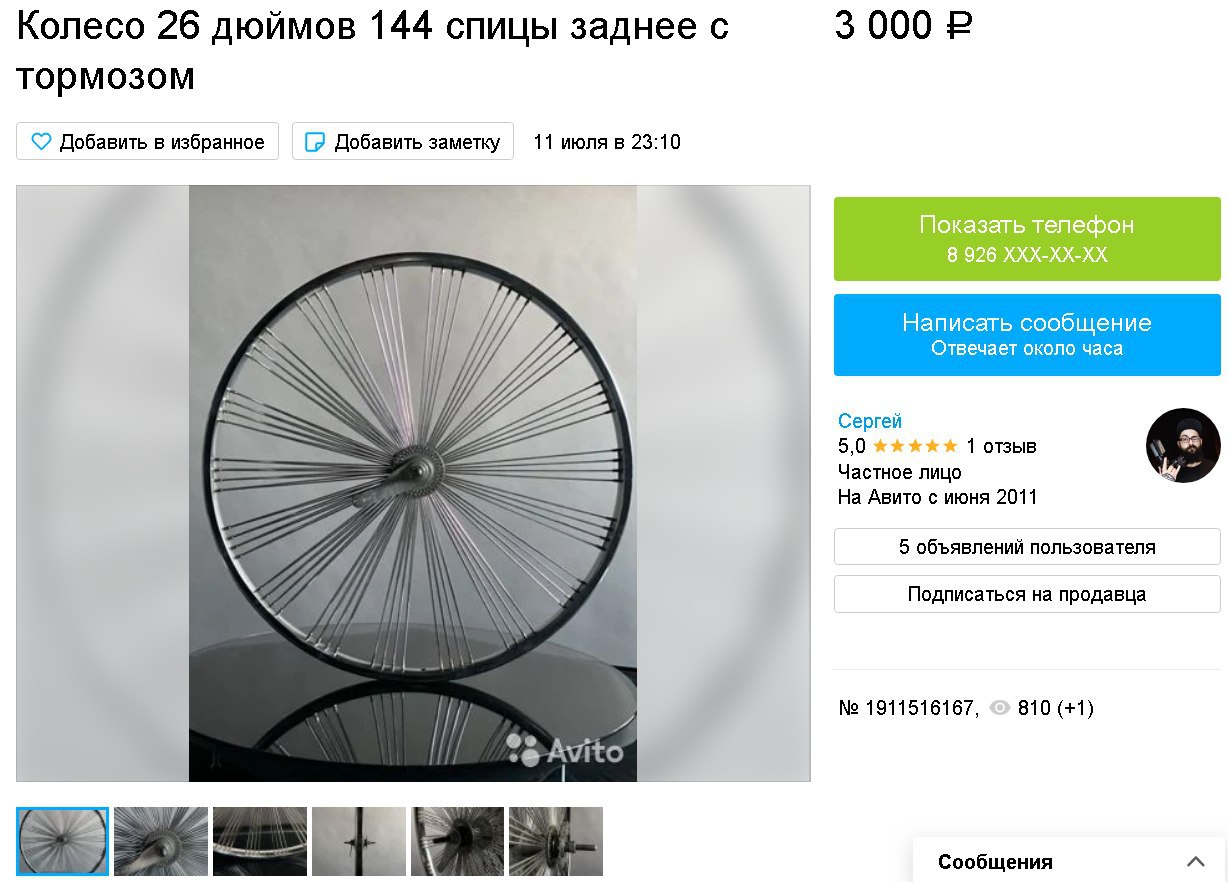
Task: Select the fifth thumbnail of the hub side
Action: coord(457,841)
